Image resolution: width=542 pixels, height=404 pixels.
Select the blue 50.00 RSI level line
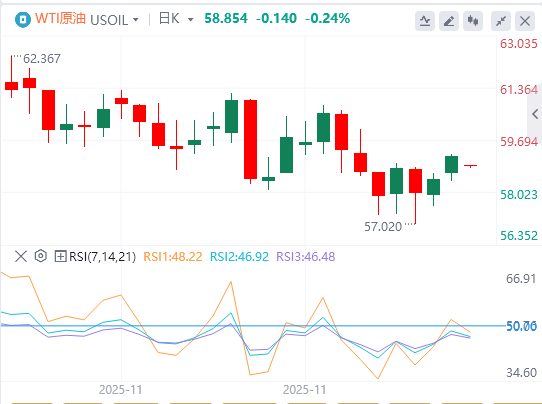[253, 326]
